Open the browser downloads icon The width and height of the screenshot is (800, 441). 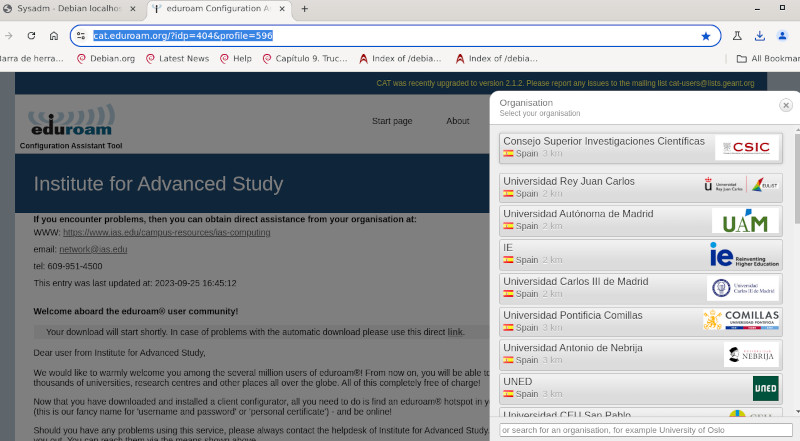coord(760,35)
